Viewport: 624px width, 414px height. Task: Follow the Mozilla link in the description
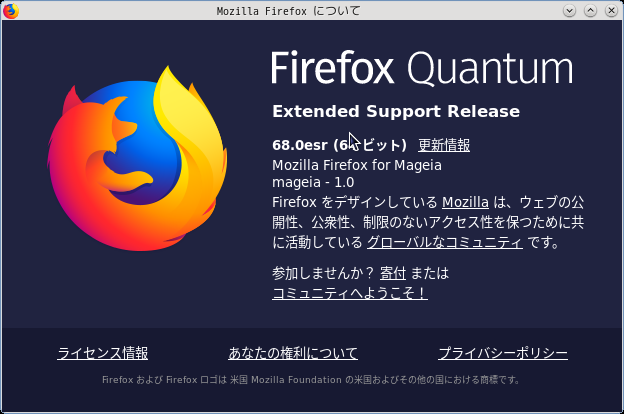(465, 202)
